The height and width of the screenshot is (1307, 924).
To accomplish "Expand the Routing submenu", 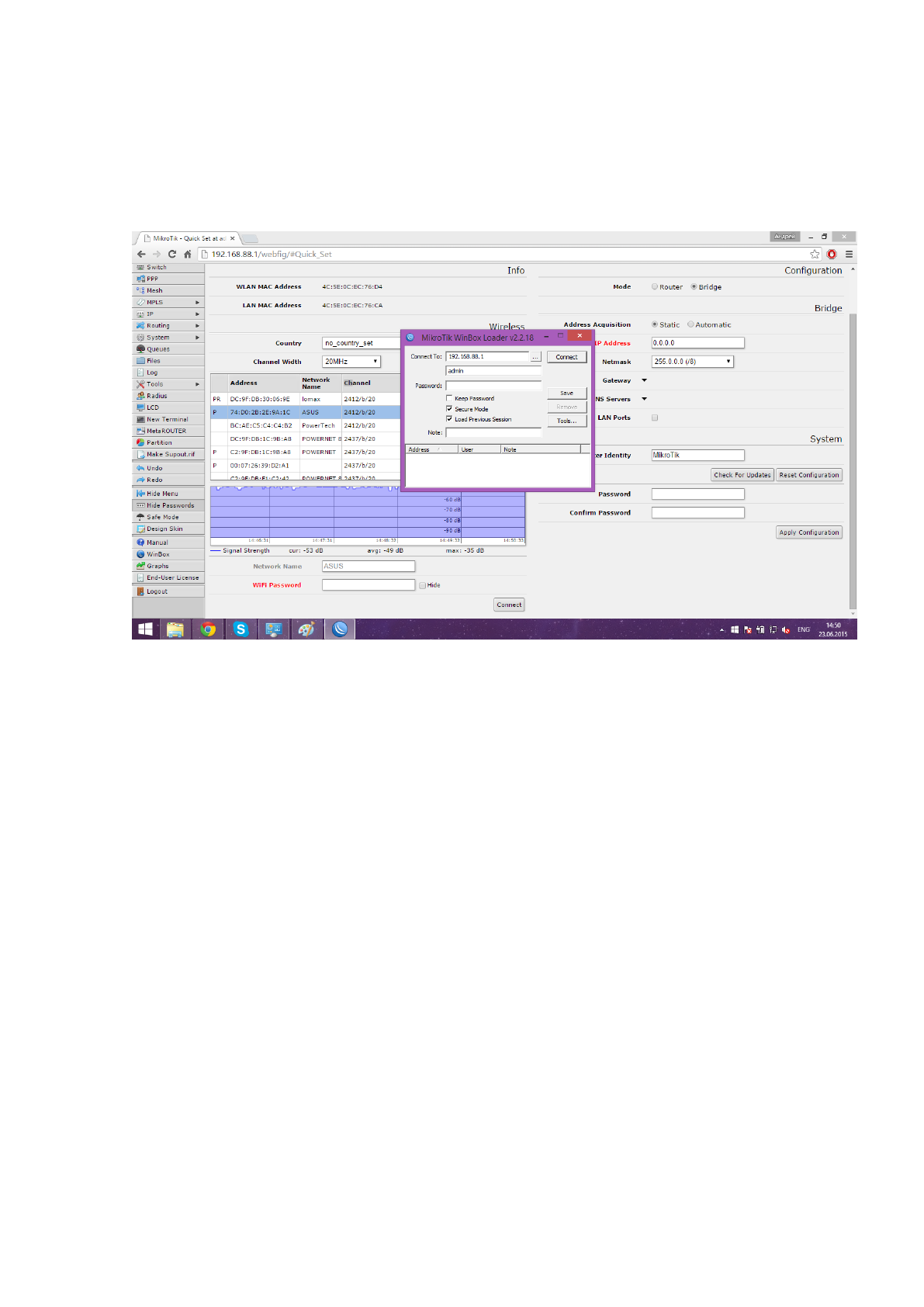I will pos(168,326).
